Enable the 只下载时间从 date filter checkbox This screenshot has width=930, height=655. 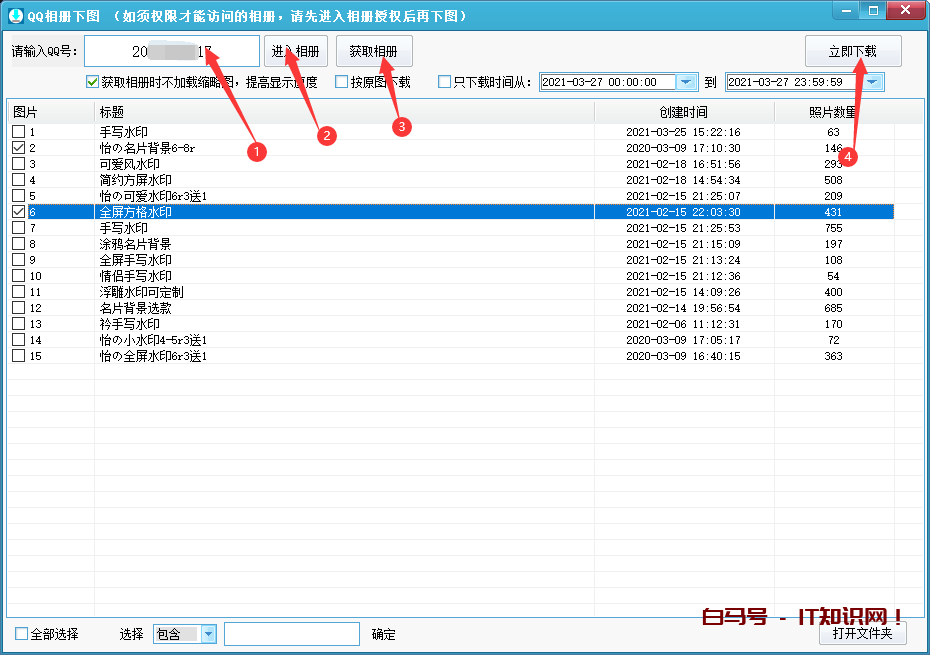445,82
